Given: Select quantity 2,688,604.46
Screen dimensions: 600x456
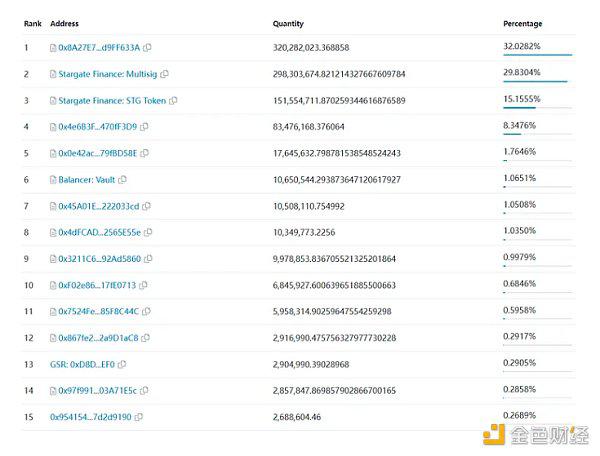Looking at the screenshot, I should [297, 417].
